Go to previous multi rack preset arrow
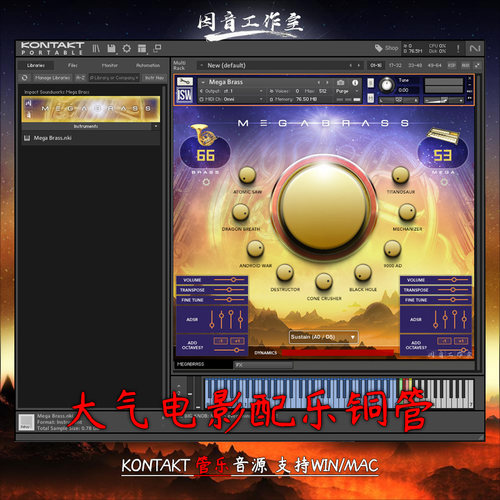This screenshot has height=500, width=500. [x=350, y=66]
